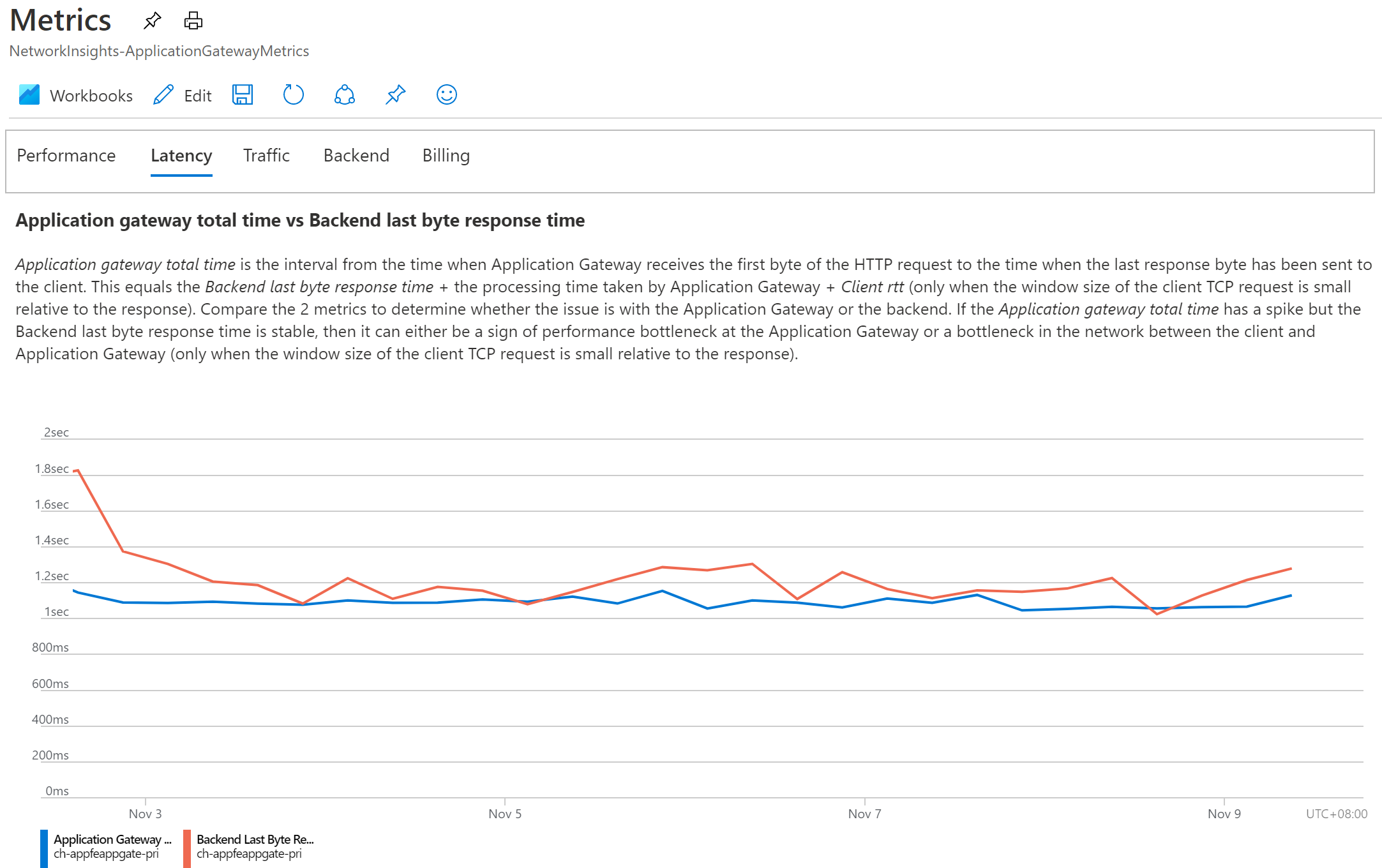Select the Latency tab

(181, 156)
